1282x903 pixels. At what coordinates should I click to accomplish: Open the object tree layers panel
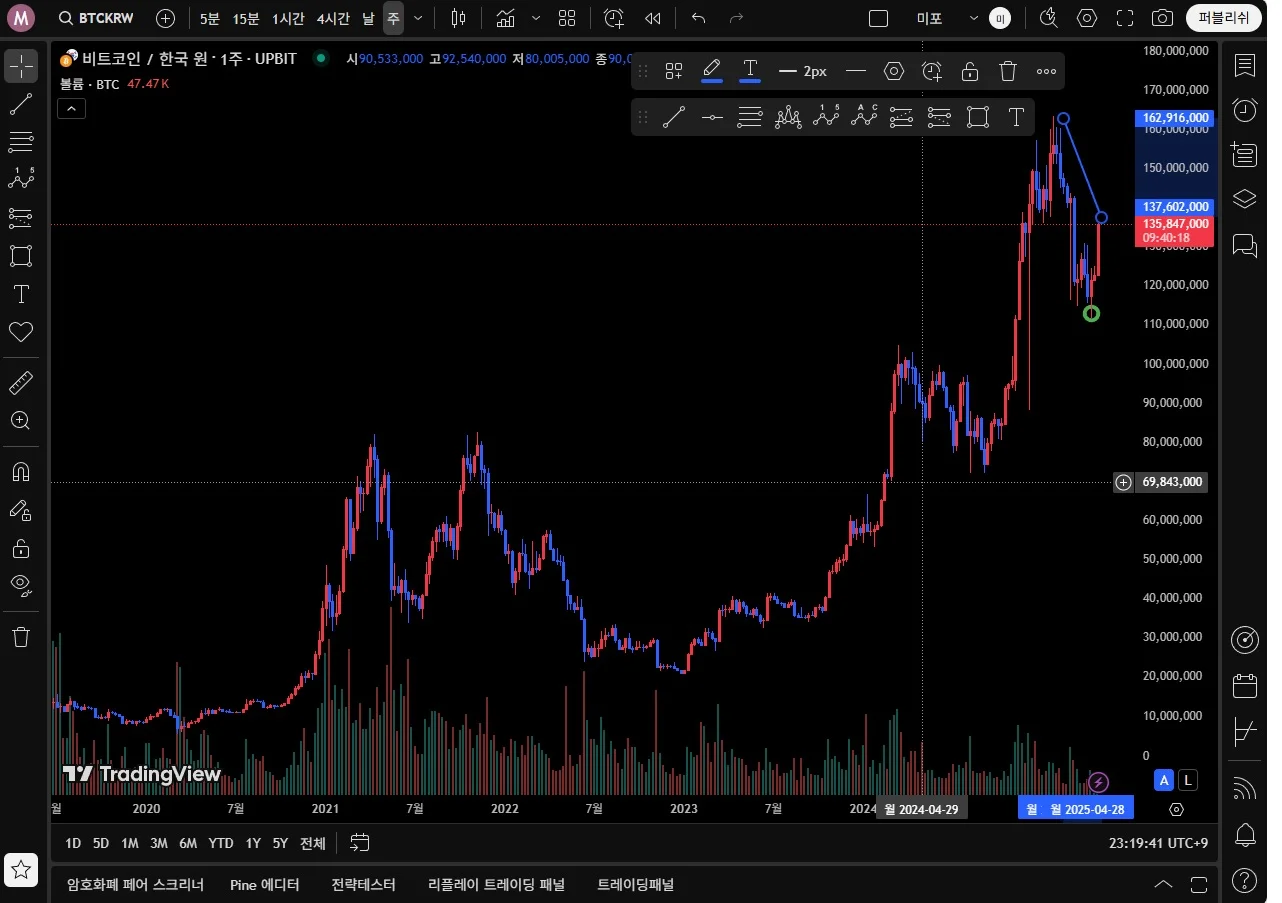pyautogui.click(x=1245, y=198)
